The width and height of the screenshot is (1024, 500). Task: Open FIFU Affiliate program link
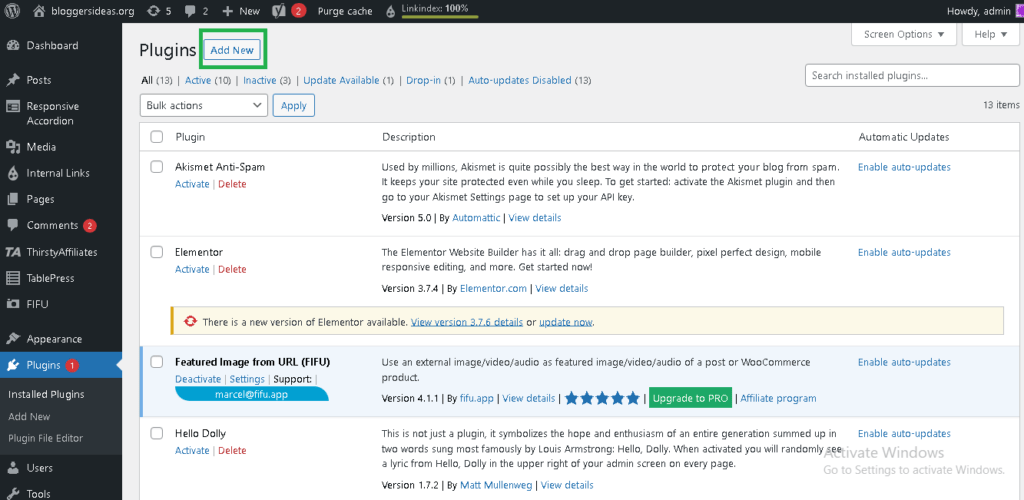click(778, 398)
